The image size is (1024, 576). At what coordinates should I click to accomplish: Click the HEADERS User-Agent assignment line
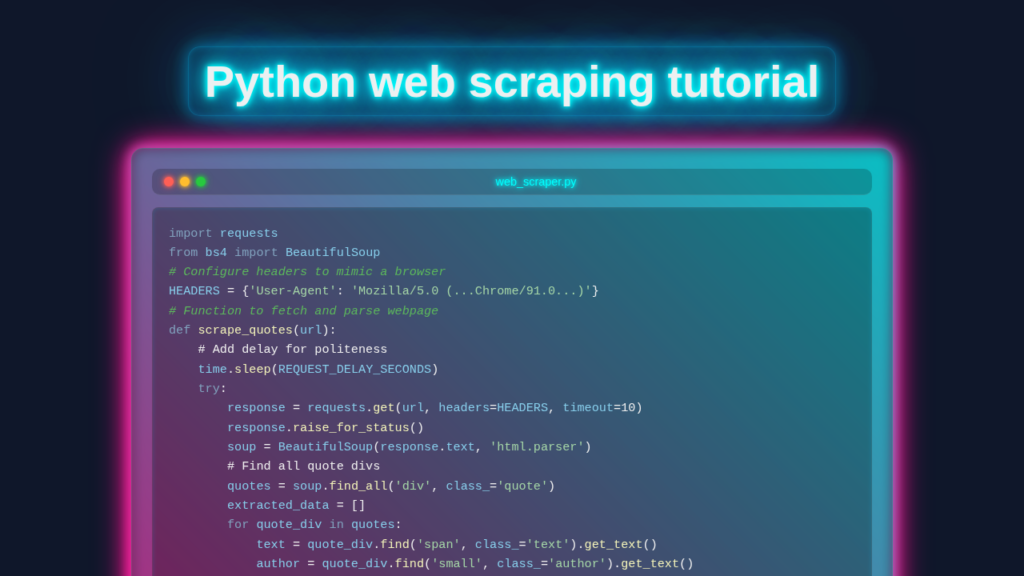(383, 291)
